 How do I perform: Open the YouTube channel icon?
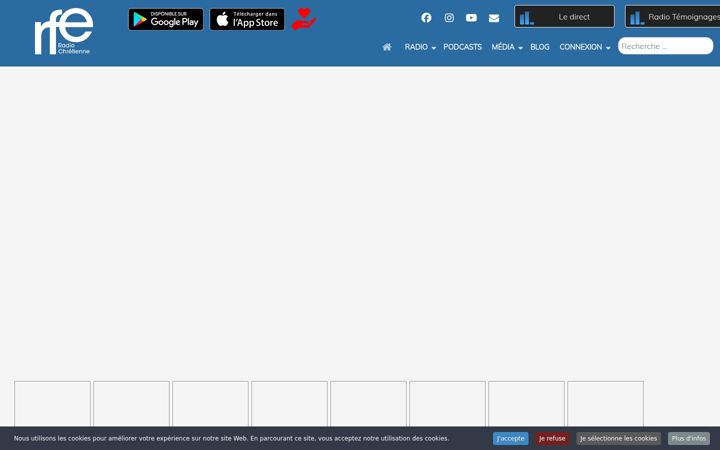471,17
